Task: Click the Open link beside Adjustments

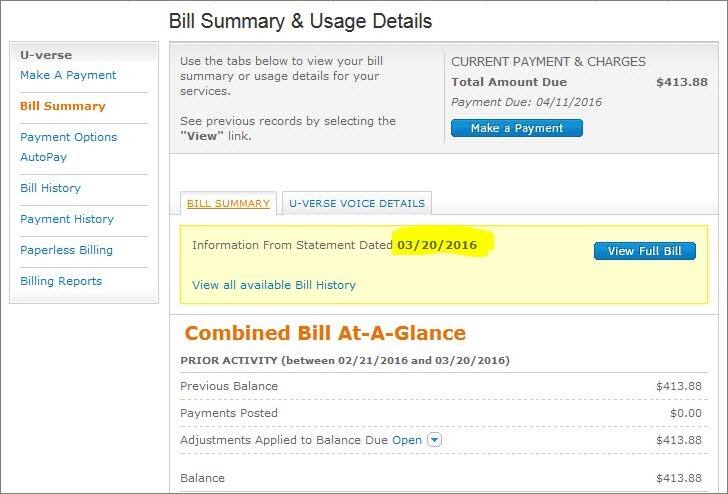Action: click(x=407, y=440)
